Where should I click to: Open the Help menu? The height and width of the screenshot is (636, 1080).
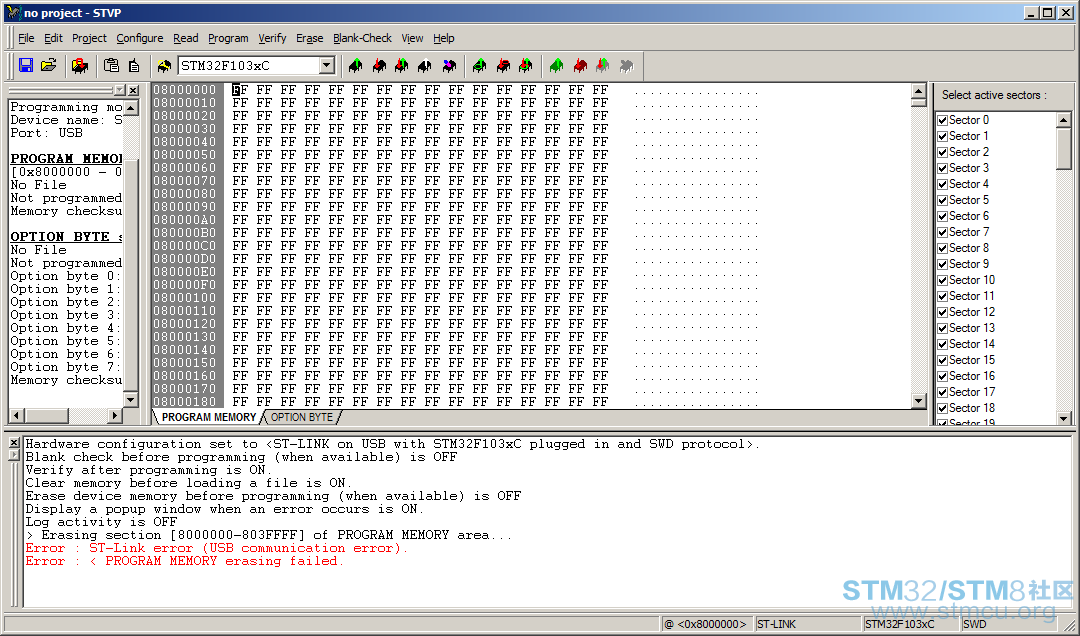click(444, 38)
